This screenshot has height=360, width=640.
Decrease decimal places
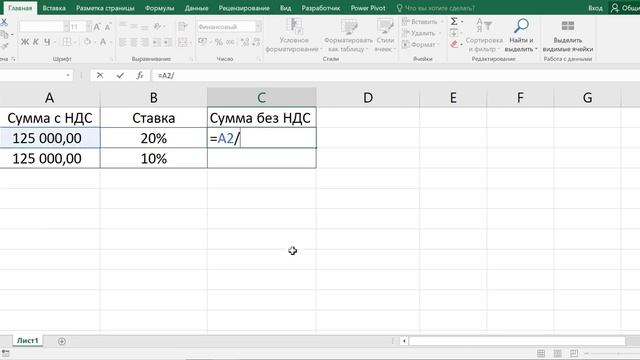(x=256, y=42)
